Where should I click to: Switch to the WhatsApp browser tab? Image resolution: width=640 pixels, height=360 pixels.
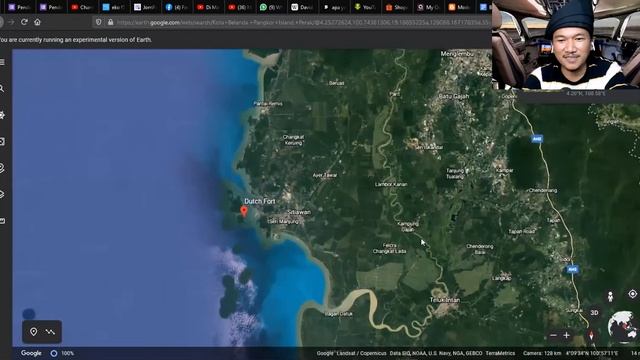pos(272,7)
